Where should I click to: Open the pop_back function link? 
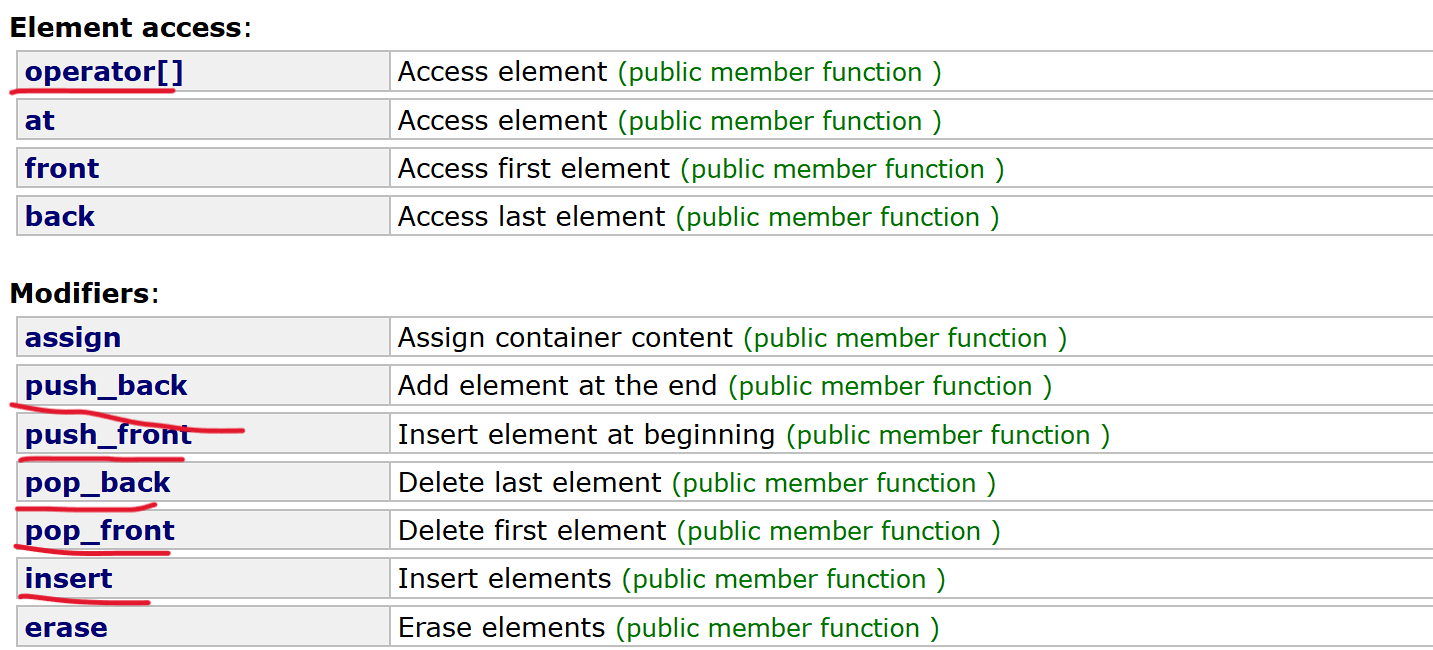tap(98, 483)
